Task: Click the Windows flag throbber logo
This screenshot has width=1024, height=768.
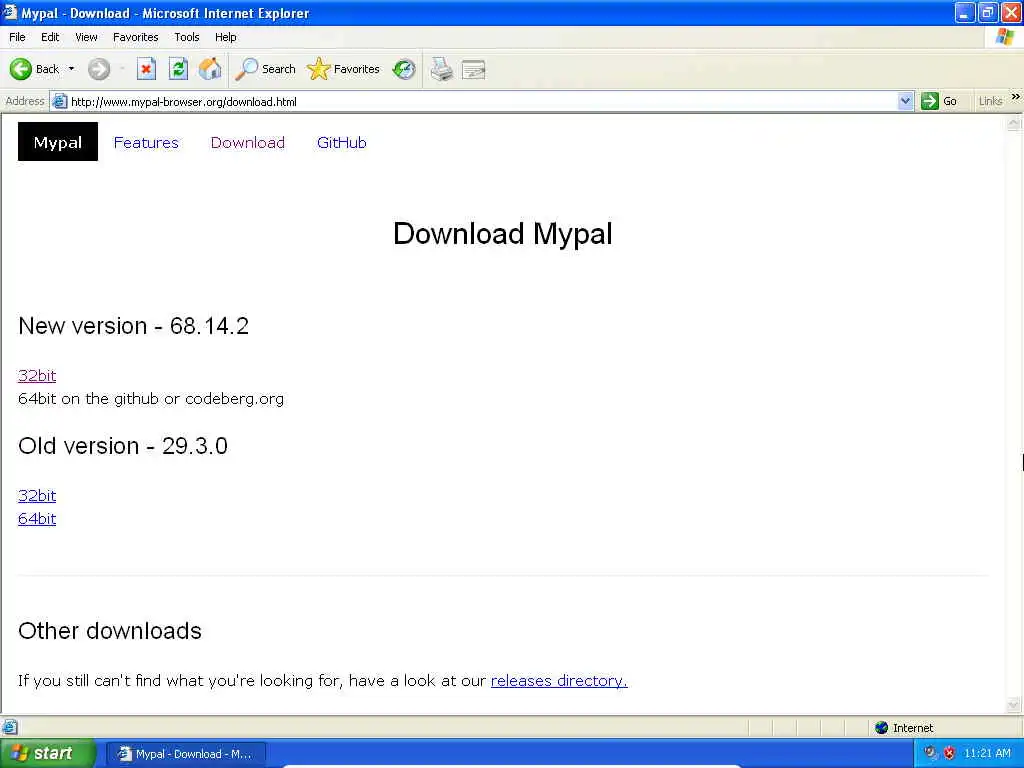Action: click(1005, 37)
